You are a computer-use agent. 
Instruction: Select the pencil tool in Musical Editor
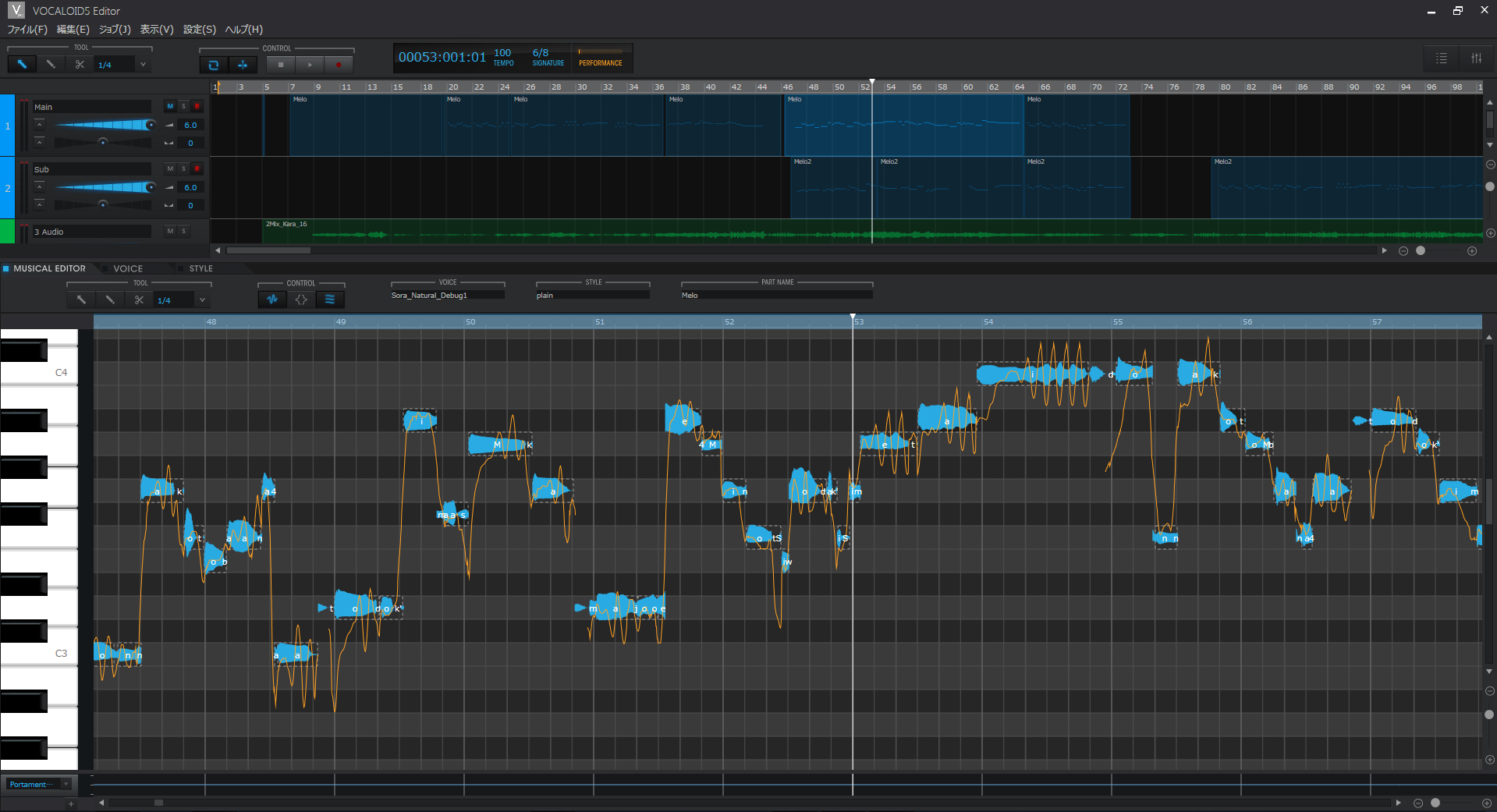(x=110, y=300)
